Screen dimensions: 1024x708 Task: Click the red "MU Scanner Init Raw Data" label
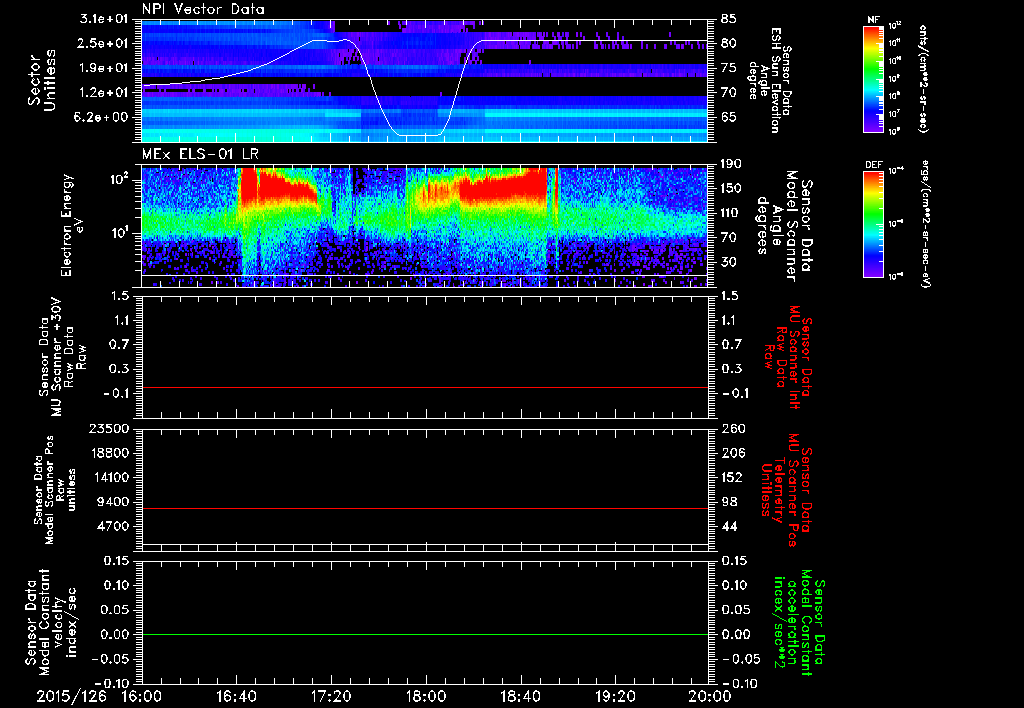click(x=788, y=357)
